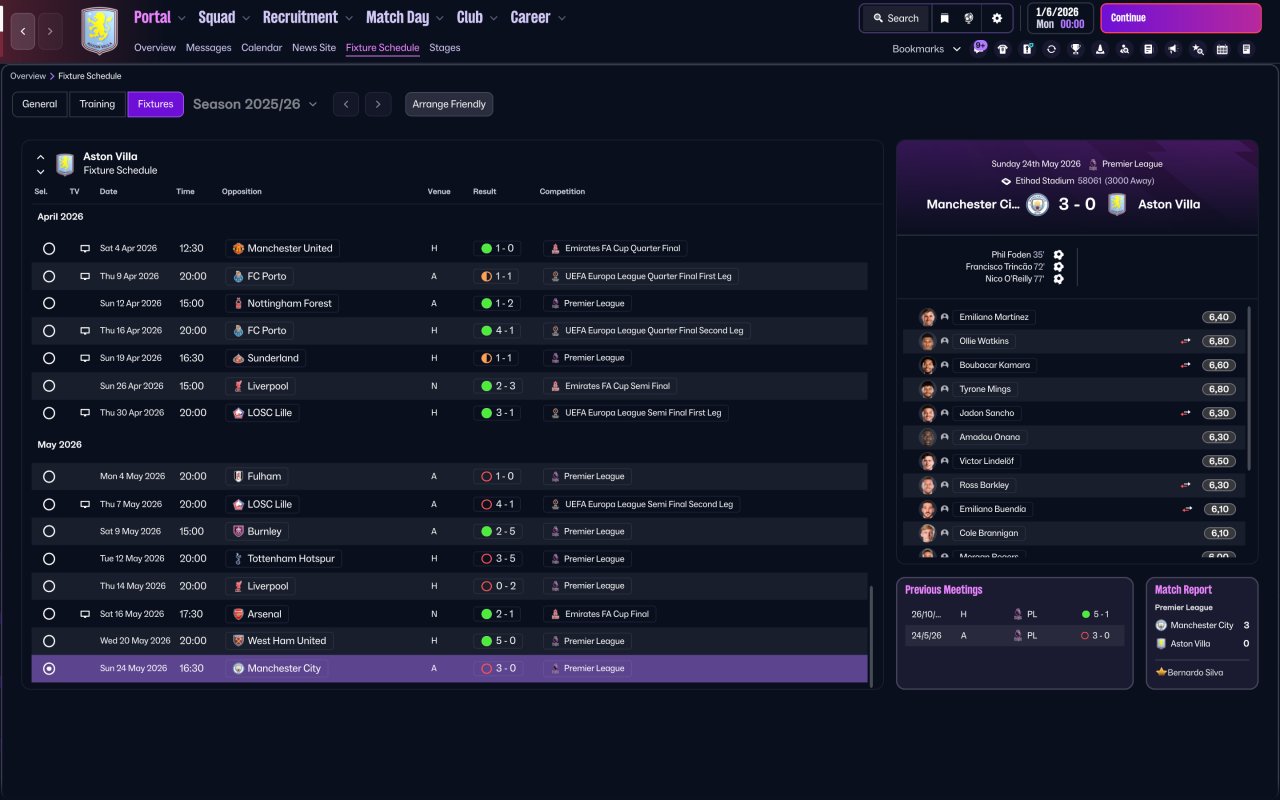The height and width of the screenshot is (800, 1280).
Task: Click the calendar grid icon in bookmarks bar
Action: click(1222, 49)
